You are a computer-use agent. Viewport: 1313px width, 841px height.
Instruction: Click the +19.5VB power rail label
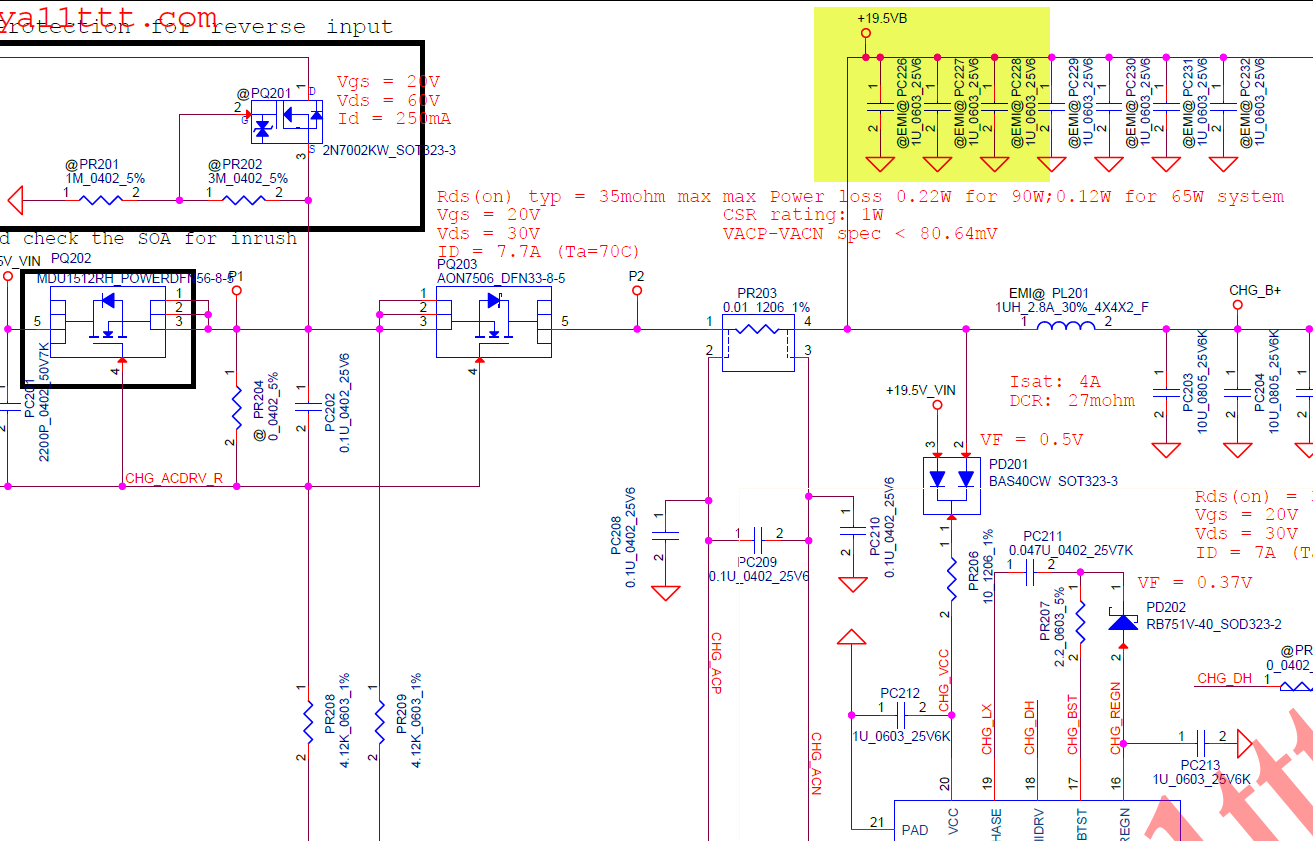[882, 19]
